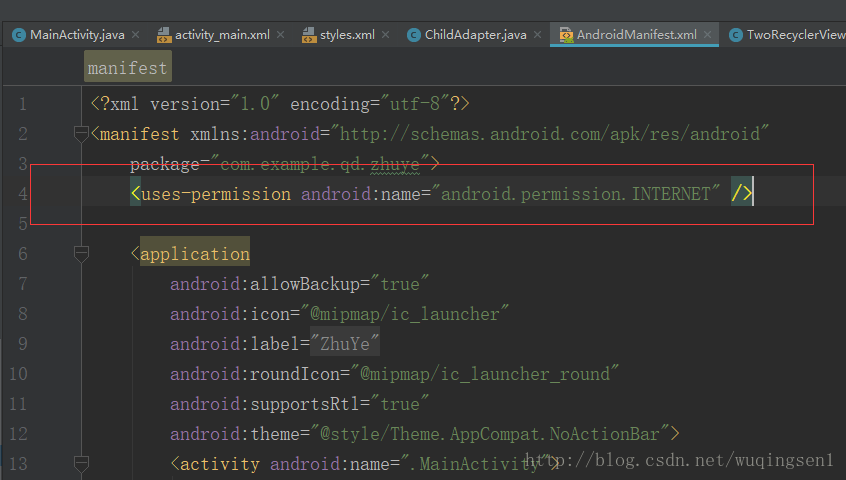Click line number 4 in gutter
Image resolution: width=846 pixels, height=480 pixels.
pyautogui.click(x=23, y=194)
